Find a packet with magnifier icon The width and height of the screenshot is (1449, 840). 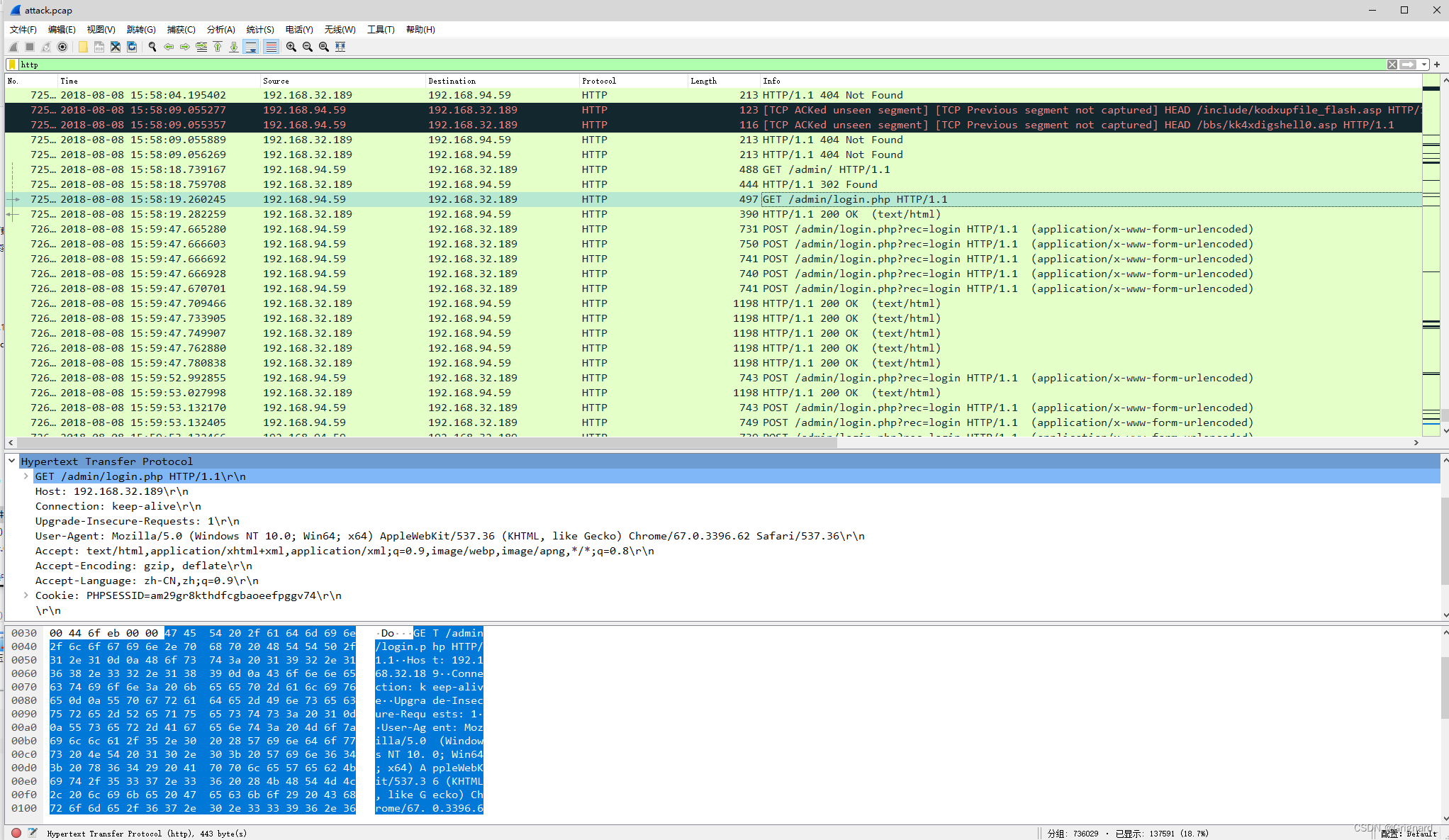pos(152,47)
